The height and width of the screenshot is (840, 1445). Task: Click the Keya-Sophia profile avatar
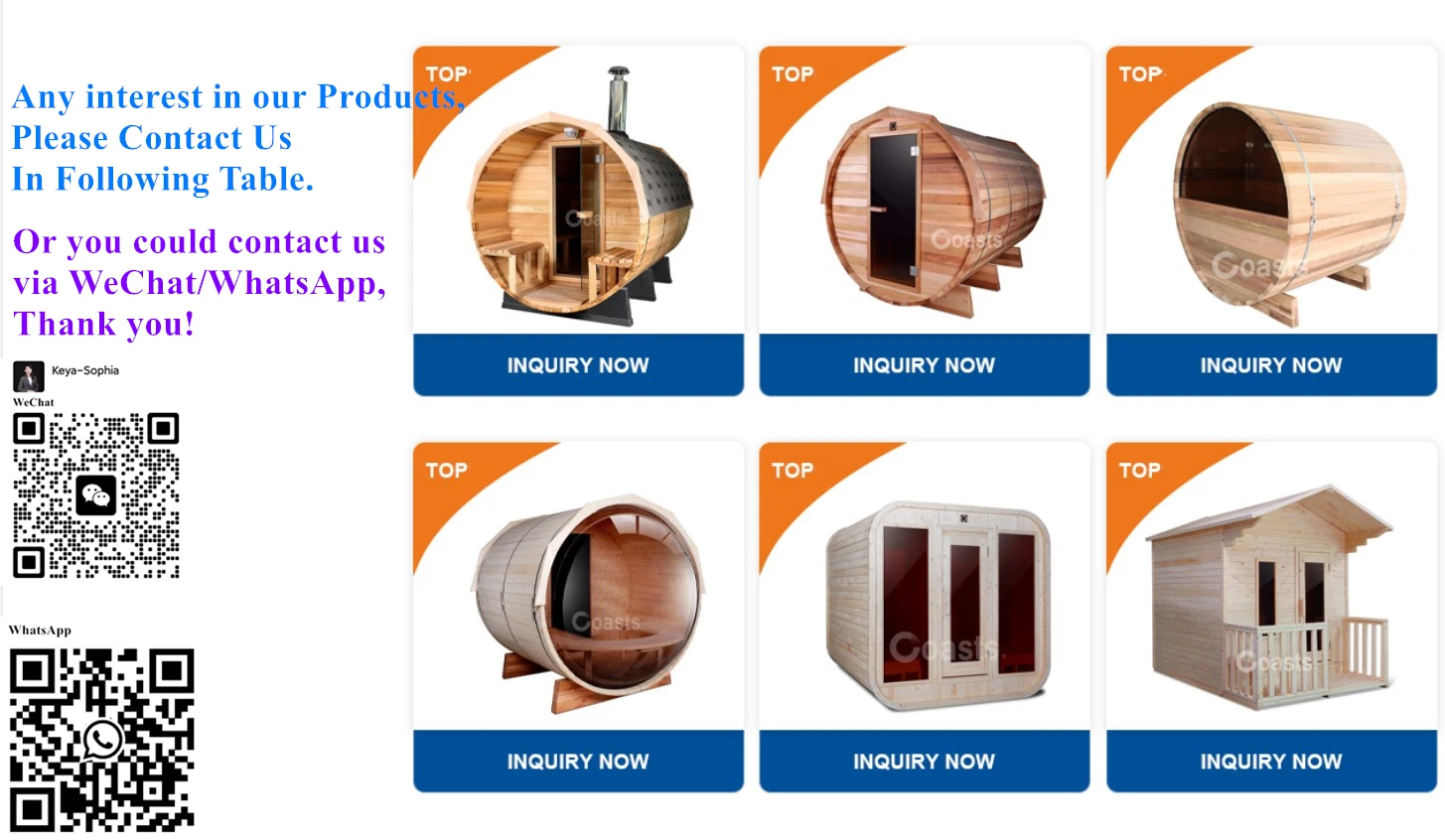click(x=29, y=376)
